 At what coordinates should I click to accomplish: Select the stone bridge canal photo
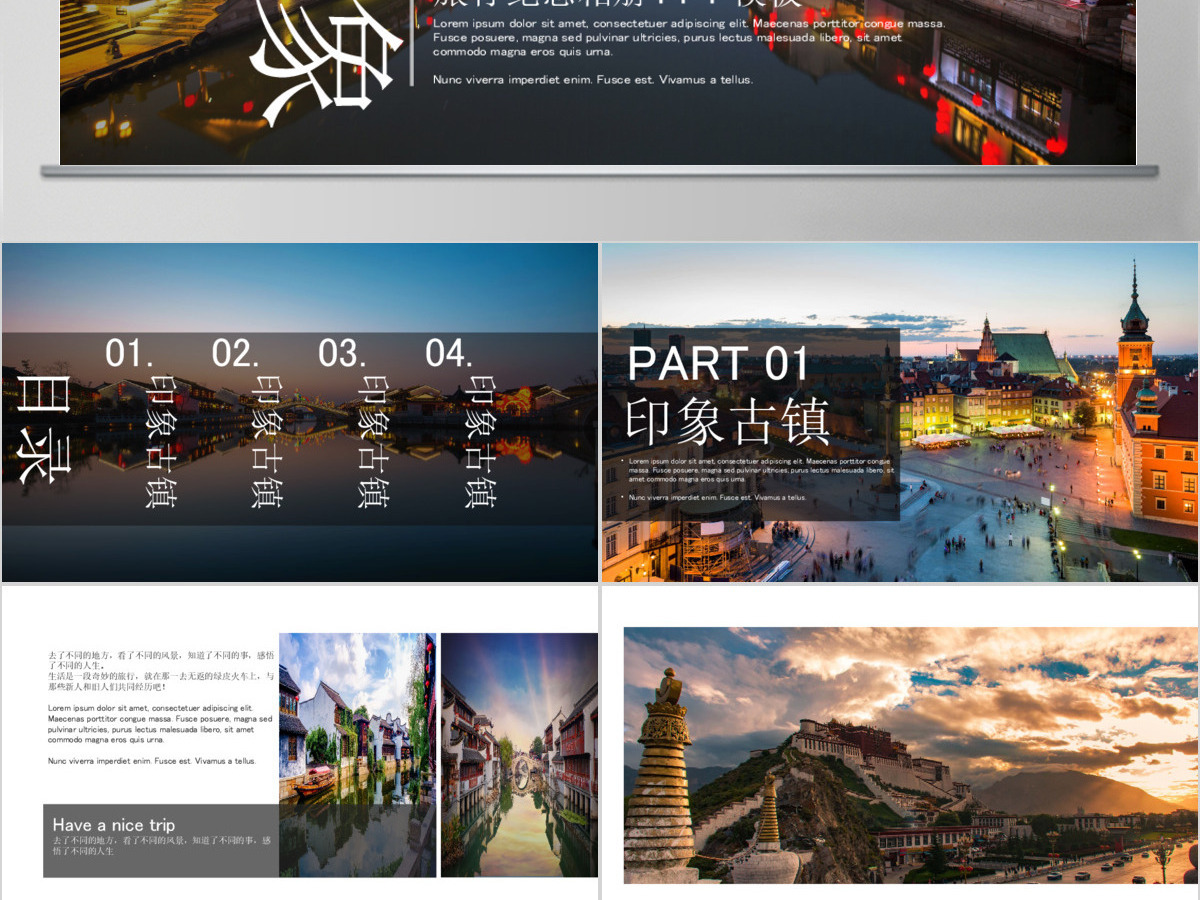tap(519, 755)
